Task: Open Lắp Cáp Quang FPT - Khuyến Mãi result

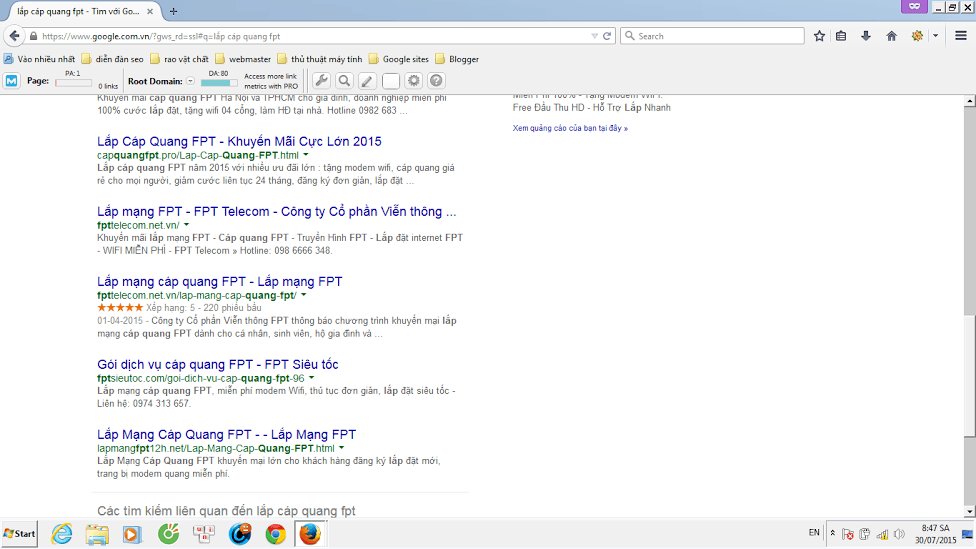Action: [x=239, y=141]
